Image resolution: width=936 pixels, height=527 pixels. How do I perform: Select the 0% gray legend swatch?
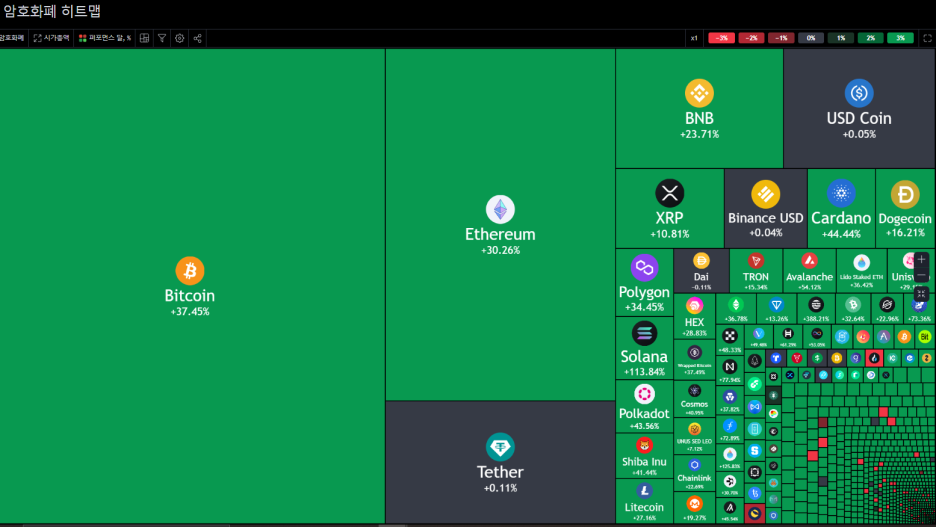811,38
